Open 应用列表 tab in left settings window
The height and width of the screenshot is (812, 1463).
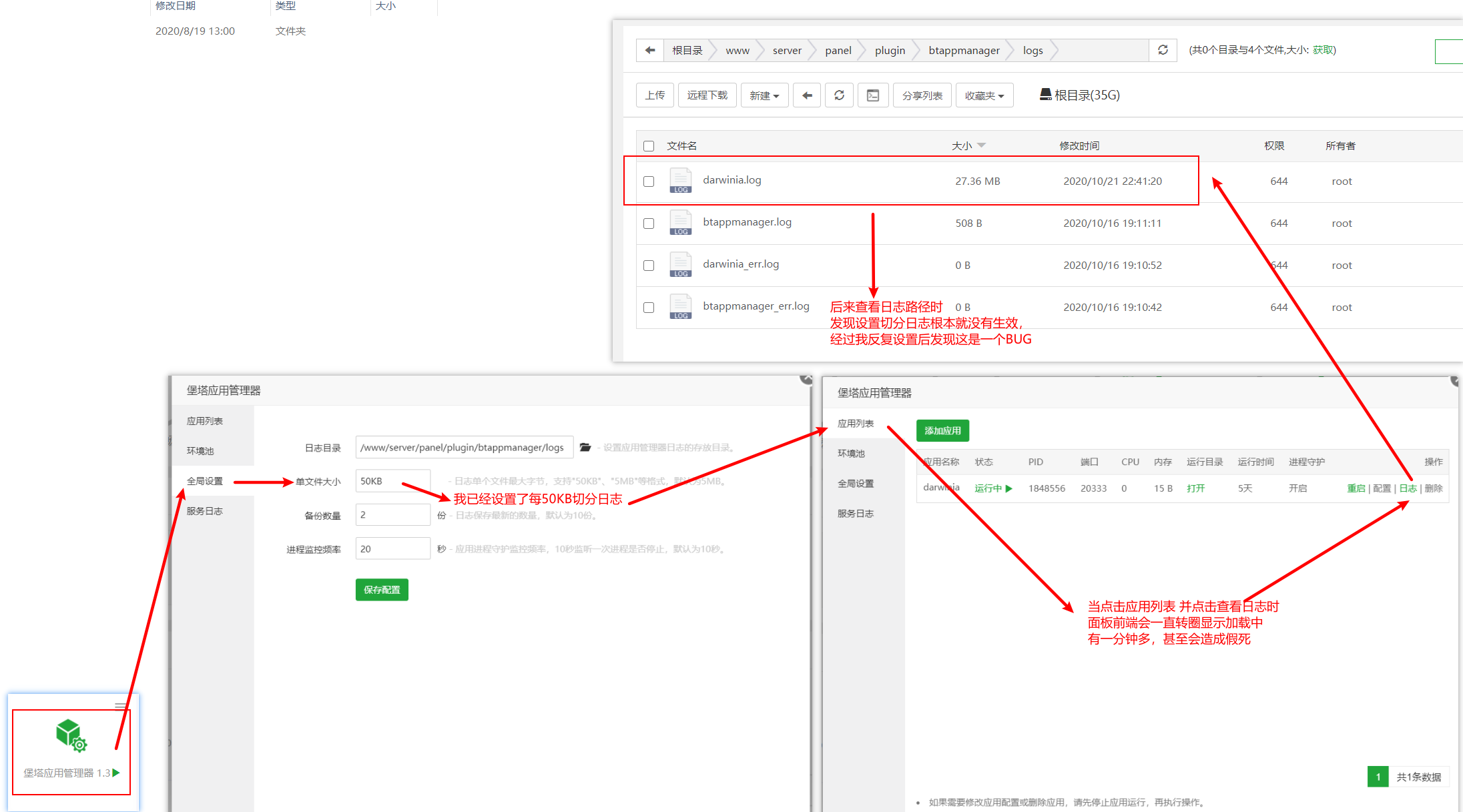(x=205, y=421)
